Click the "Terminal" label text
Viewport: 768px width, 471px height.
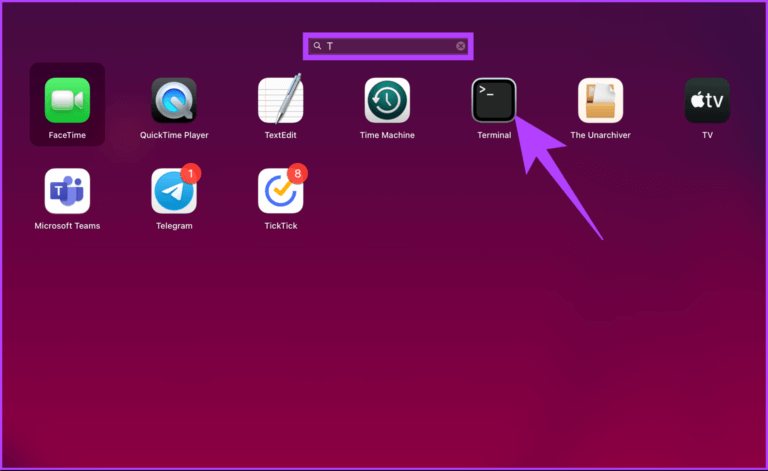pos(494,135)
